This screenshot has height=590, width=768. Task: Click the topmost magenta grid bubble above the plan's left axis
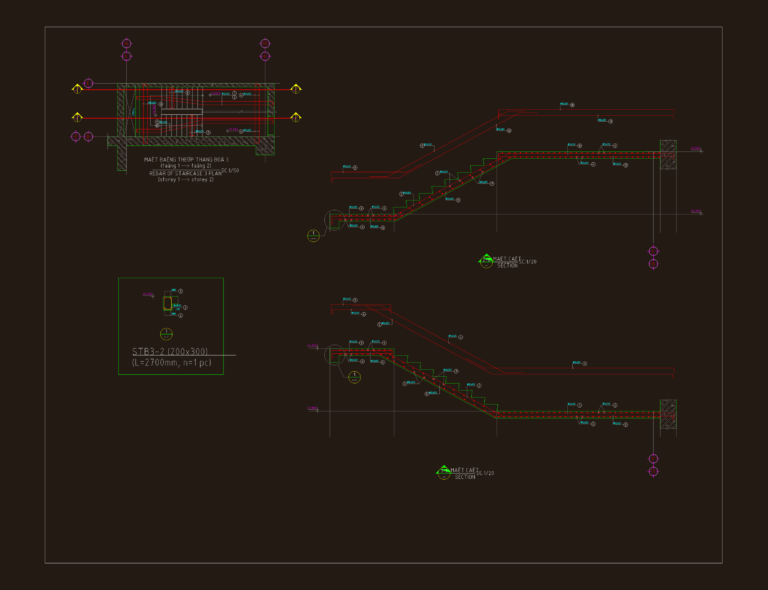(126, 44)
